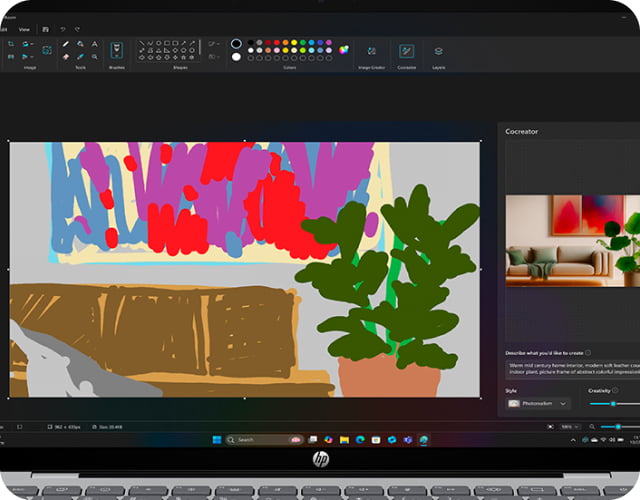Select Color 2 white secondary swatch
The width and height of the screenshot is (640, 500).
(236, 57)
